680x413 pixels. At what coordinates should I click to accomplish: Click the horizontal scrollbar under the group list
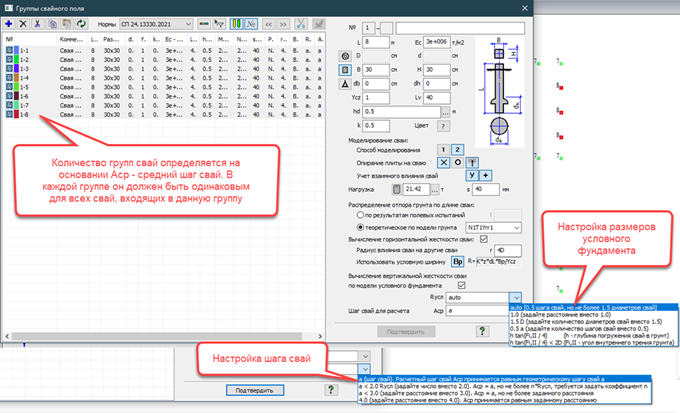[156, 336]
